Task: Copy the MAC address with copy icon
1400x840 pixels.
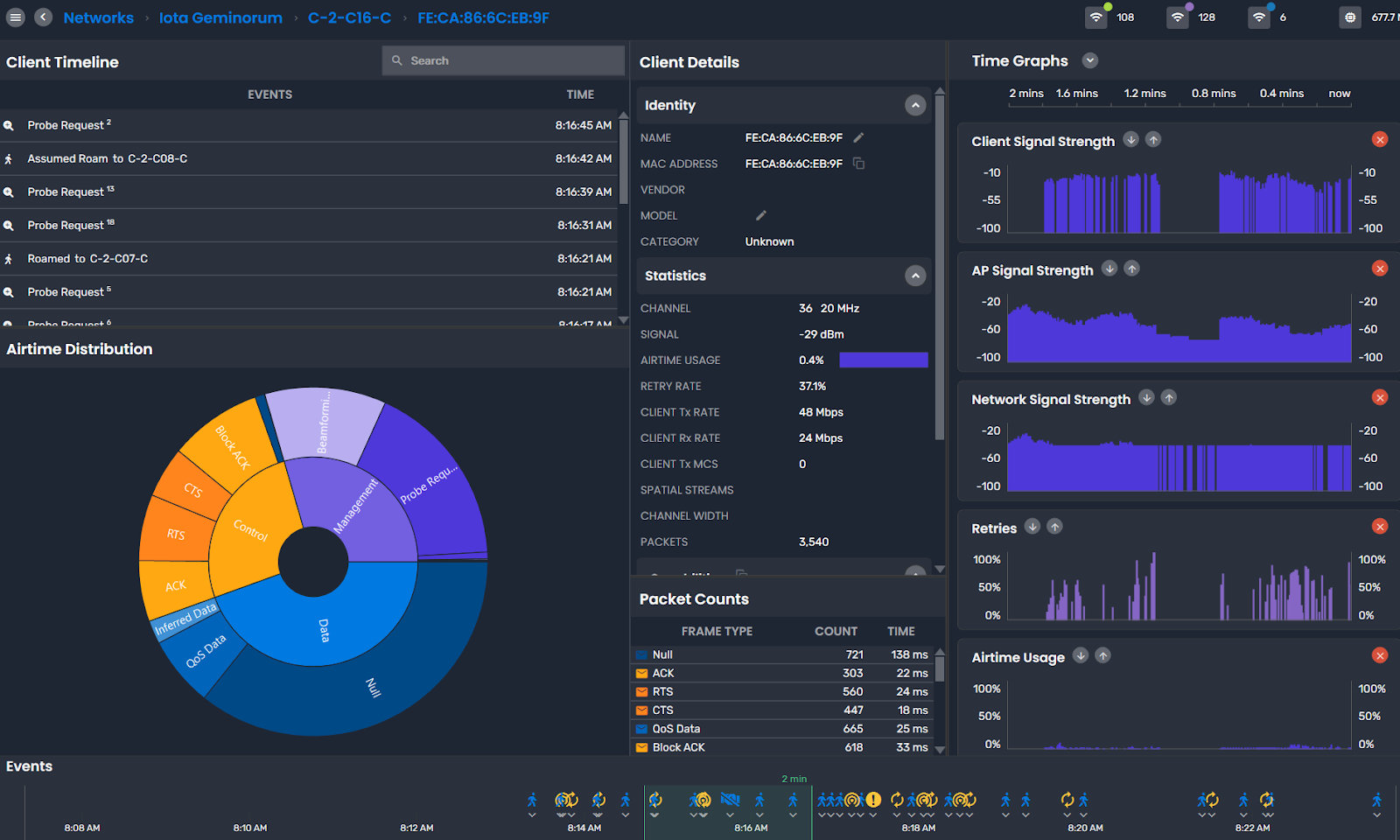Action: click(x=858, y=164)
